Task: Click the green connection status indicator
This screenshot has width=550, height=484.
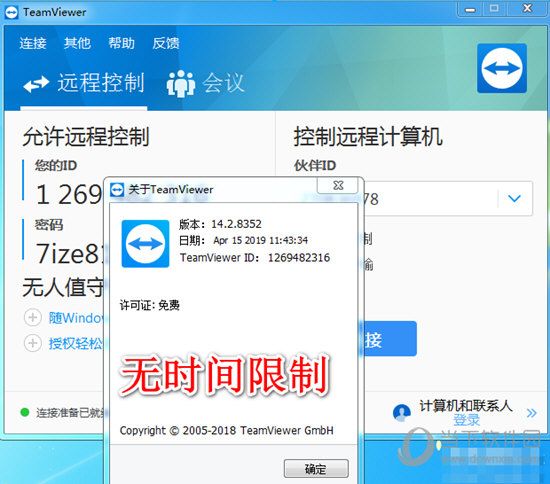Action: pyautogui.click(x=25, y=412)
